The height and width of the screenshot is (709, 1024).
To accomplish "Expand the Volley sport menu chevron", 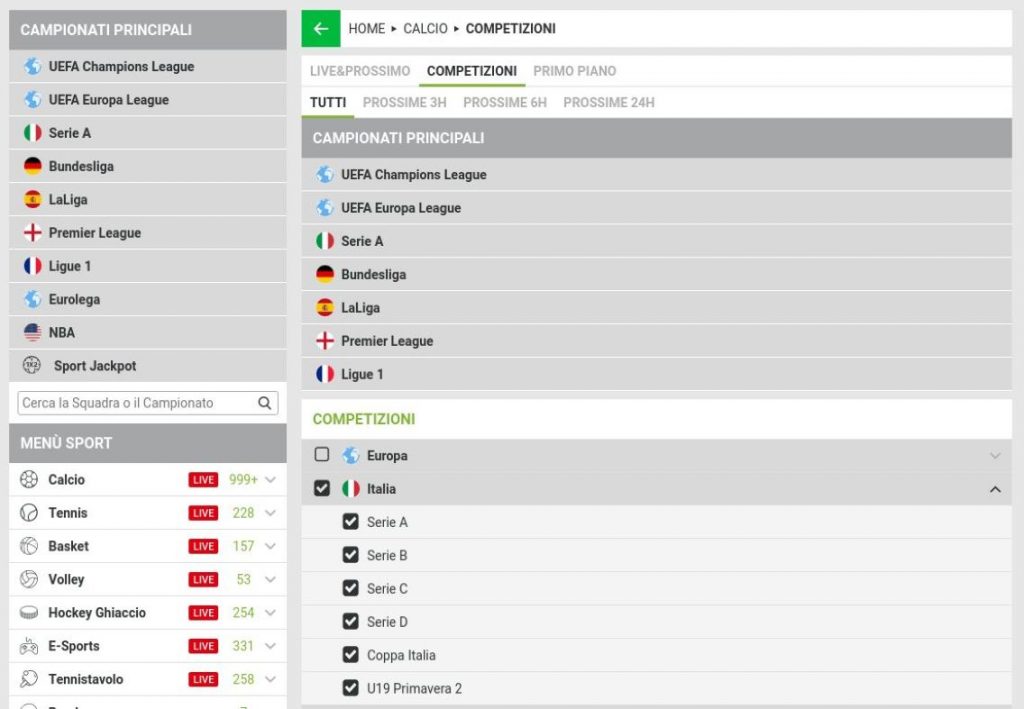I will (x=270, y=580).
